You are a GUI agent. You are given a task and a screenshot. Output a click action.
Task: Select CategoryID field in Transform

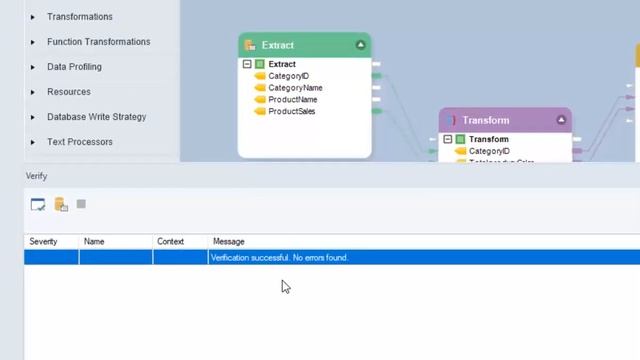click(x=489, y=151)
